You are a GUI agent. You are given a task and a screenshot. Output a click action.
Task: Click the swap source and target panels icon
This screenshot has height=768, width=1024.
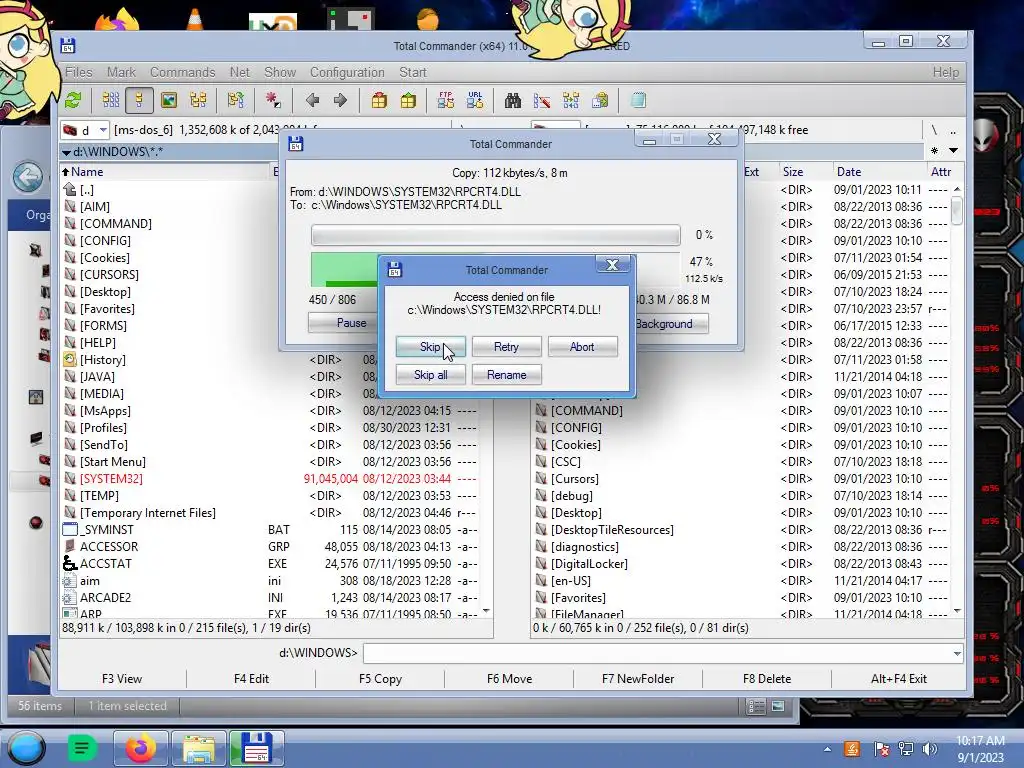click(x=236, y=100)
